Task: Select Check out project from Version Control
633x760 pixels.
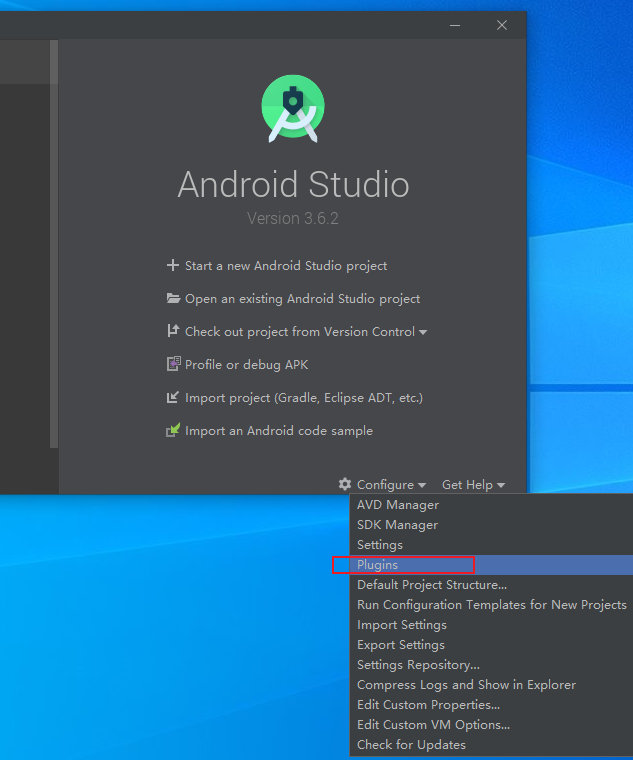Action: tap(300, 332)
